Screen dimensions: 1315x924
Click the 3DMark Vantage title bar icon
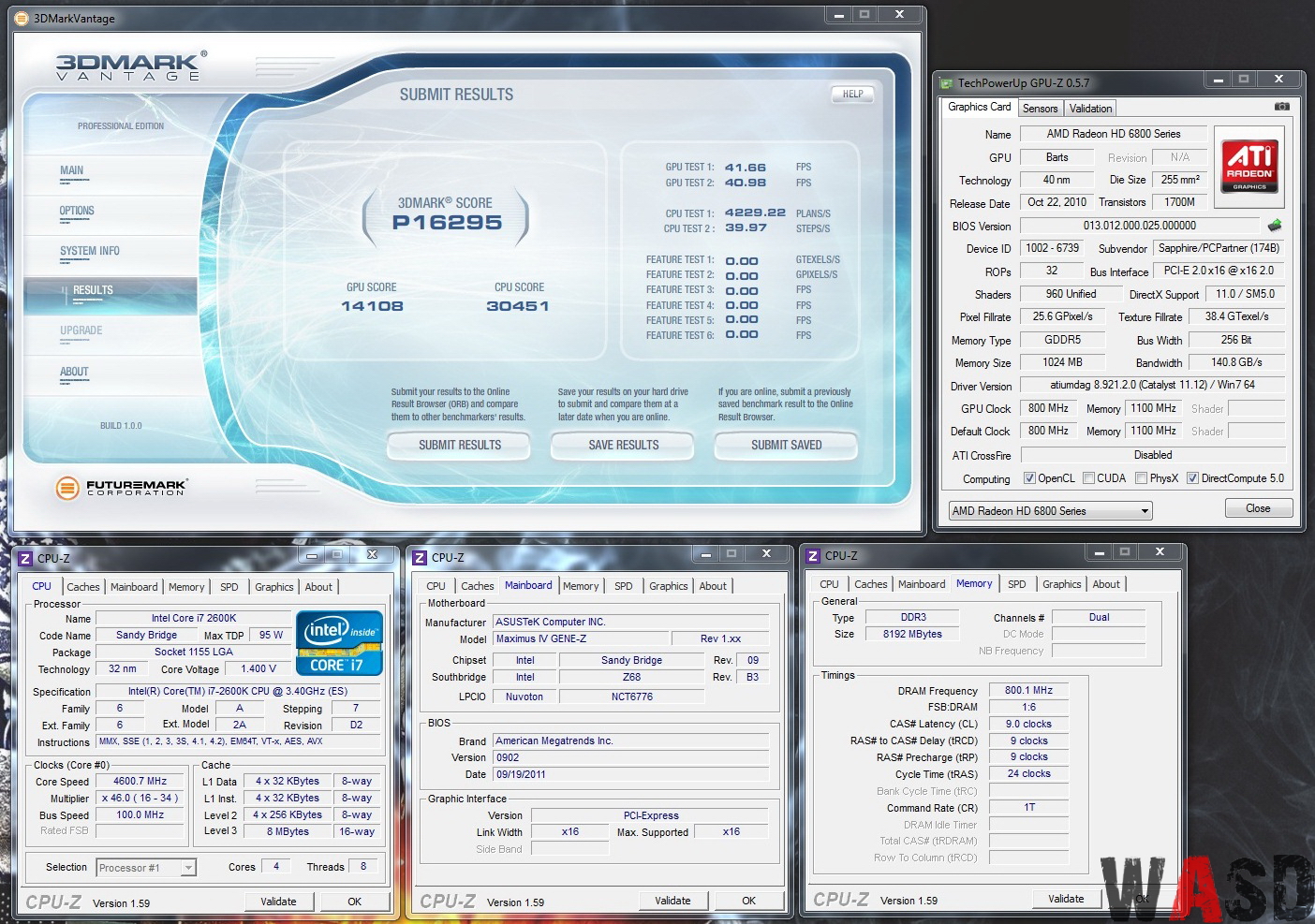[22, 19]
